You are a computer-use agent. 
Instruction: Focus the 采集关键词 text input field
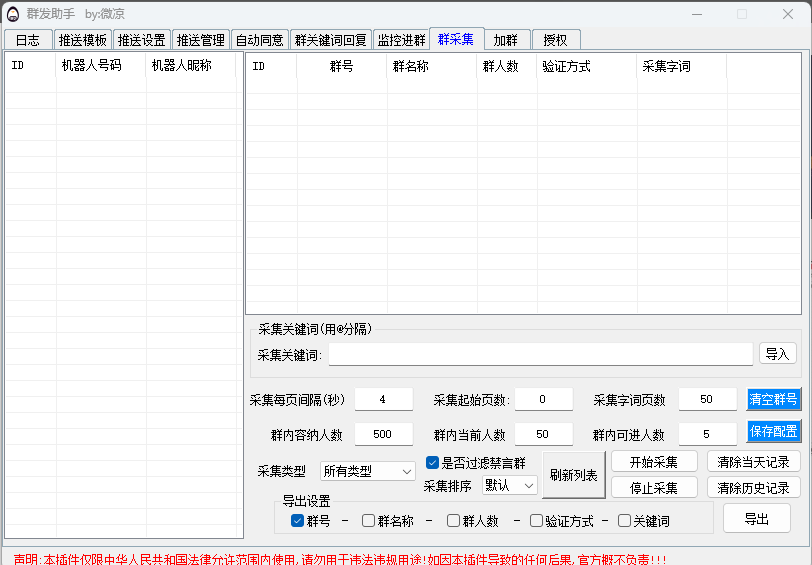click(x=540, y=354)
